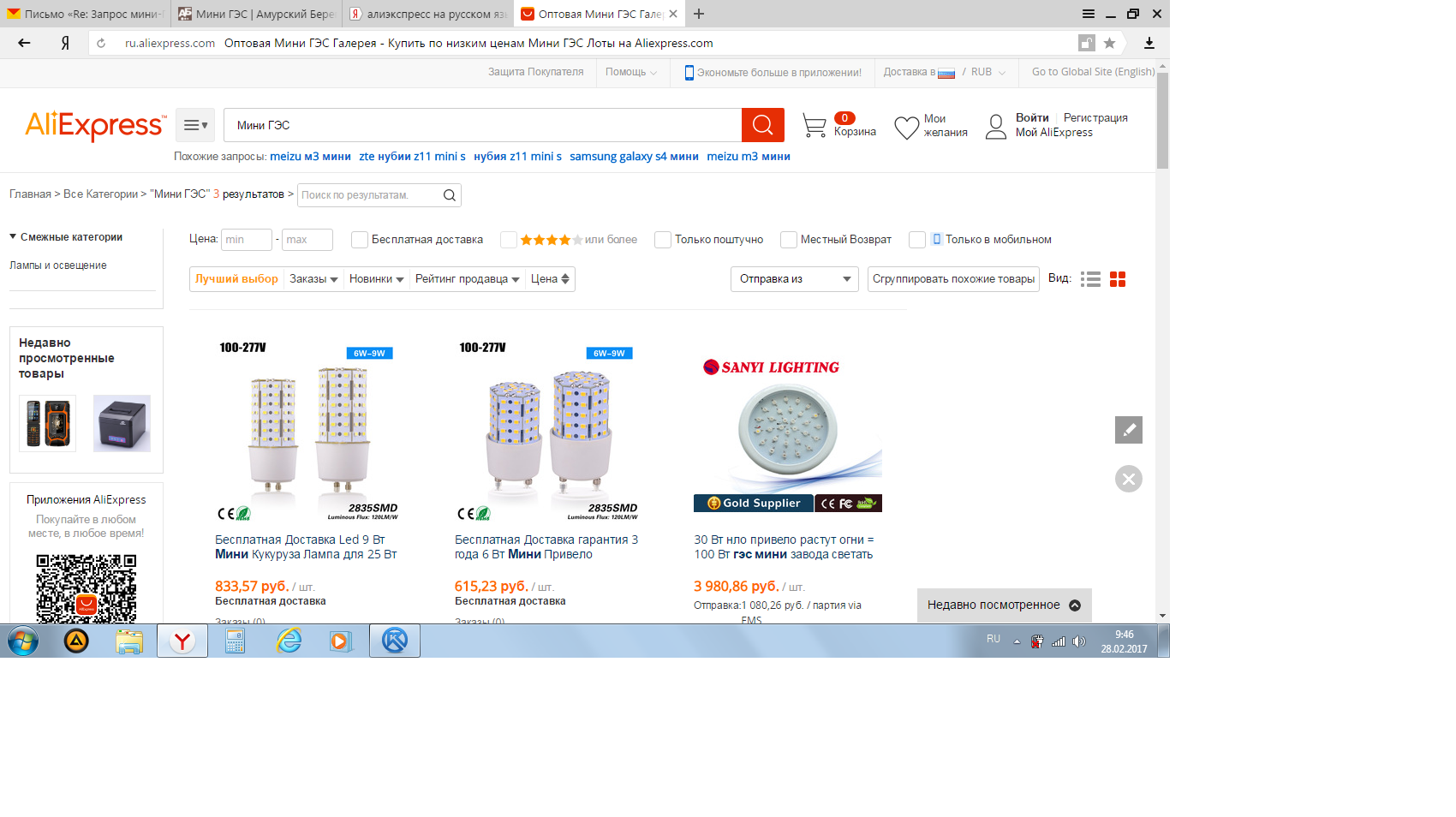Open the delivery country and RUB currency selector

(x=945, y=72)
